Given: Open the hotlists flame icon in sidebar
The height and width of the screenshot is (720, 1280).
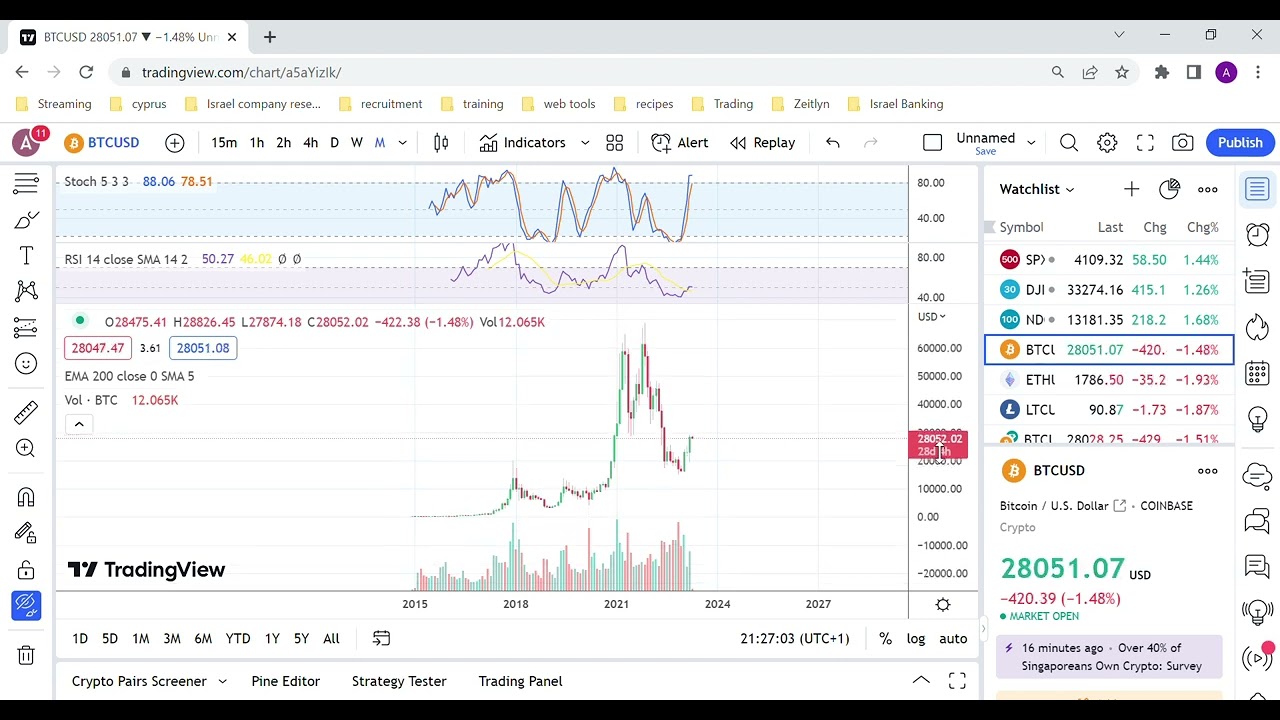Looking at the screenshot, I should pyautogui.click(x=1257, y=327).
